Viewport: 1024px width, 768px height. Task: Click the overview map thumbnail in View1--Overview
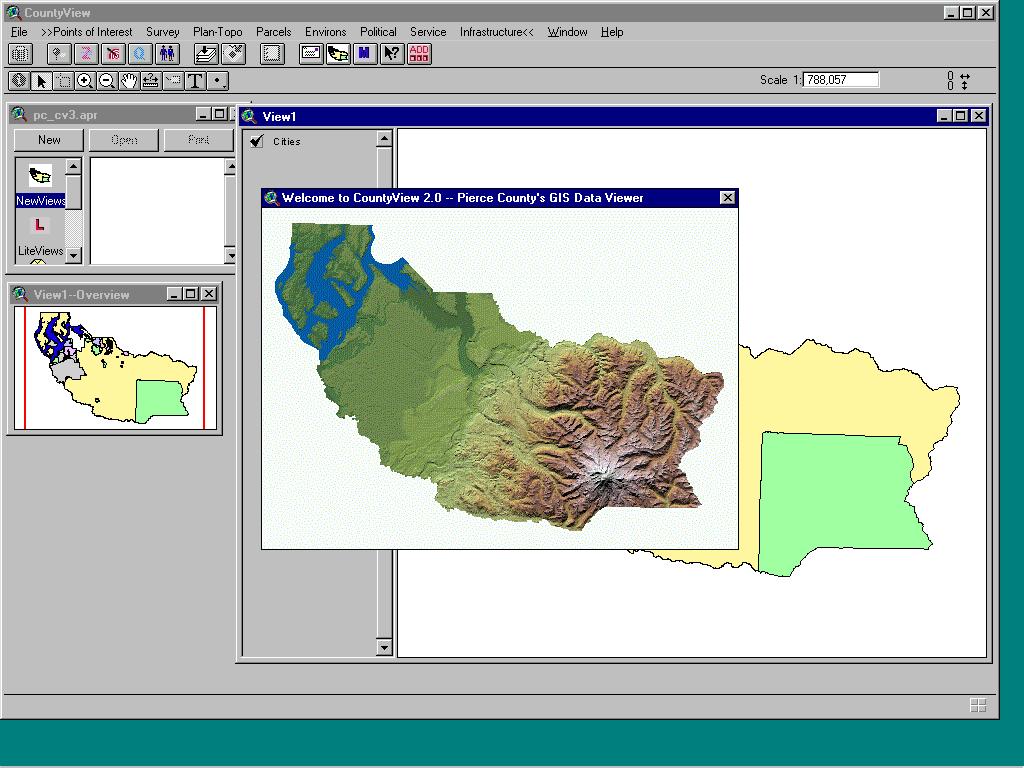pos(115,368)
